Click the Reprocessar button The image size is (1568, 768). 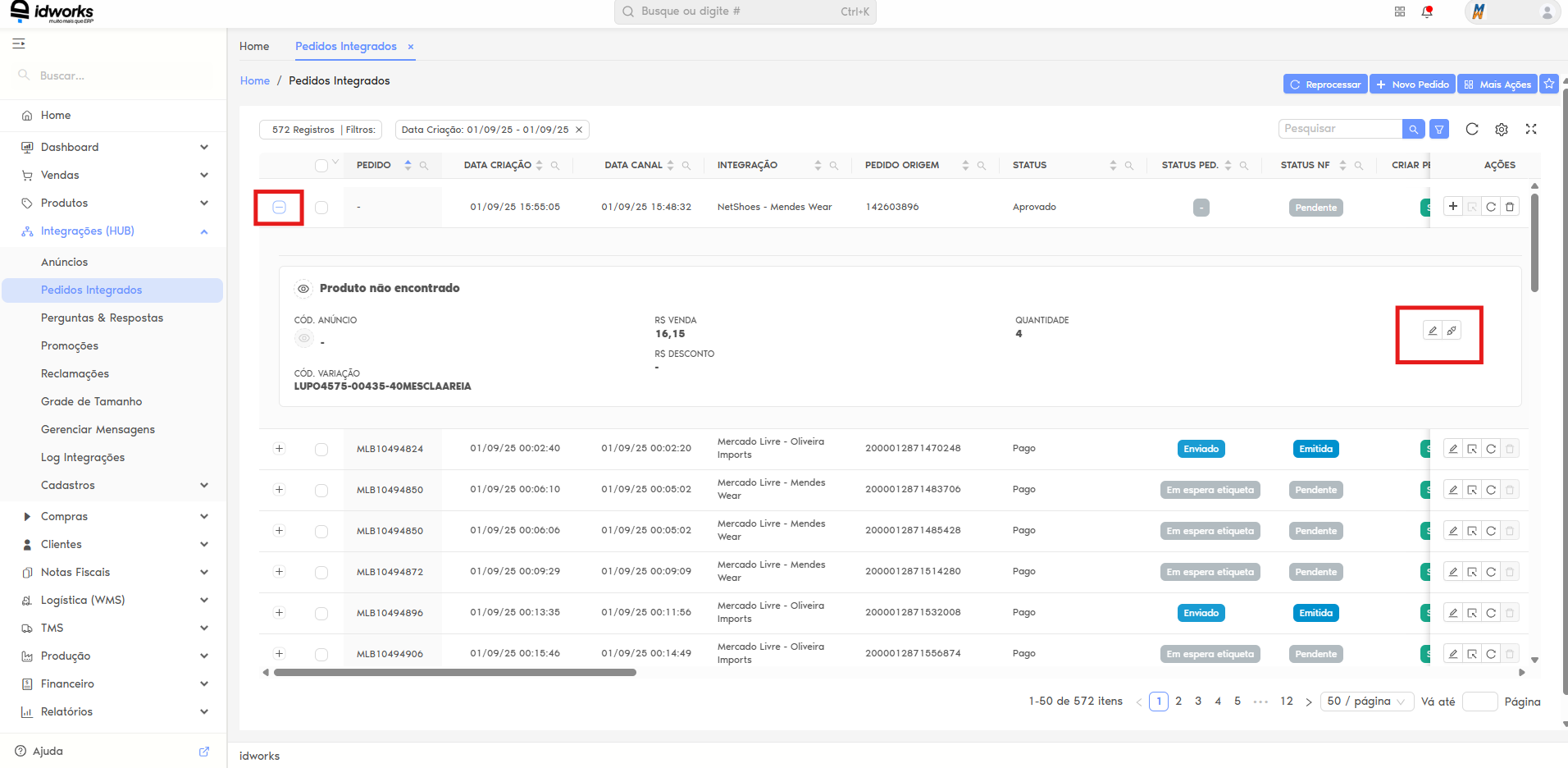pyautogui.click(x=1325, y=84)
